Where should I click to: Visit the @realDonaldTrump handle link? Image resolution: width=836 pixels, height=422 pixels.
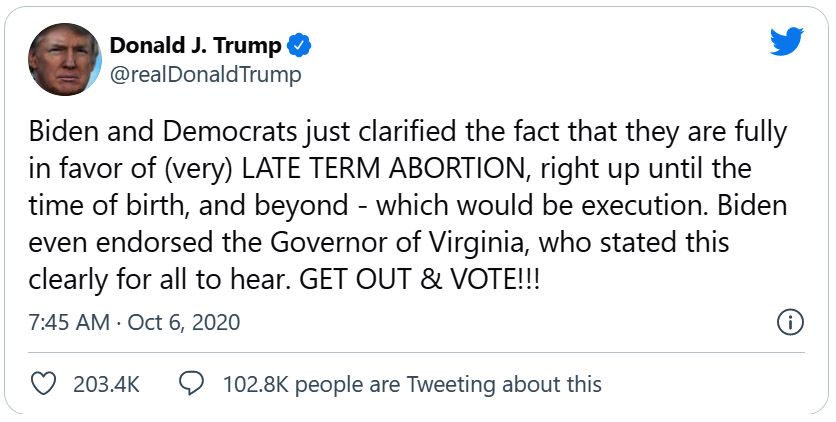point(205,75)
